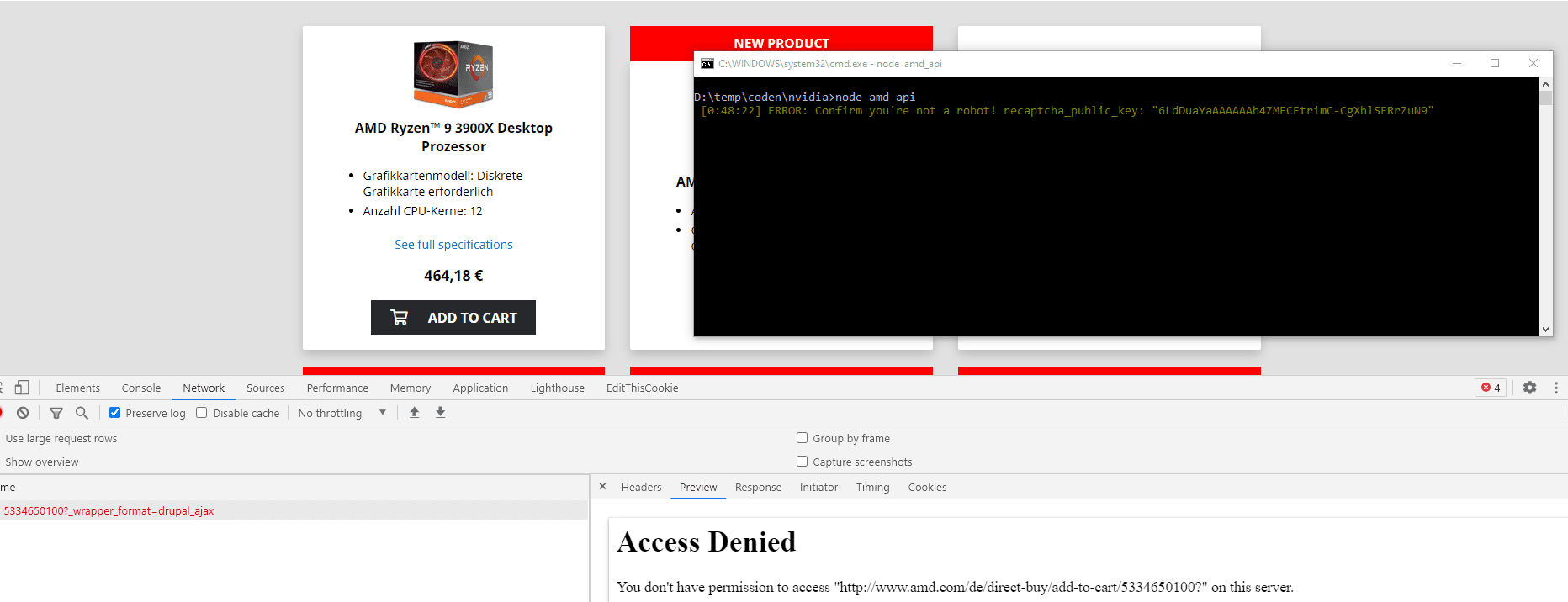
Task: Enable Group by frame checkbox
Action: point(802,438)
